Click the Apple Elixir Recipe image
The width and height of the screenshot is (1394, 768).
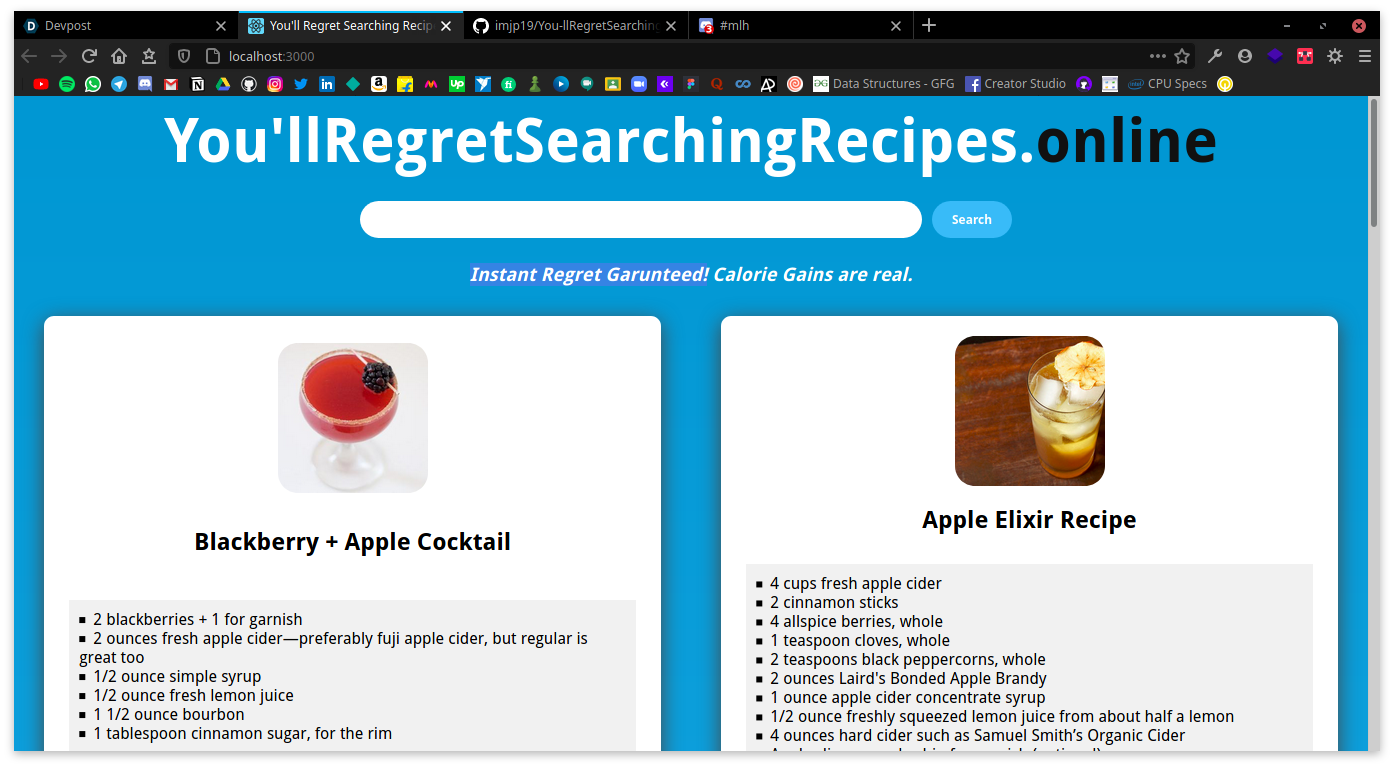[1030, 411]
